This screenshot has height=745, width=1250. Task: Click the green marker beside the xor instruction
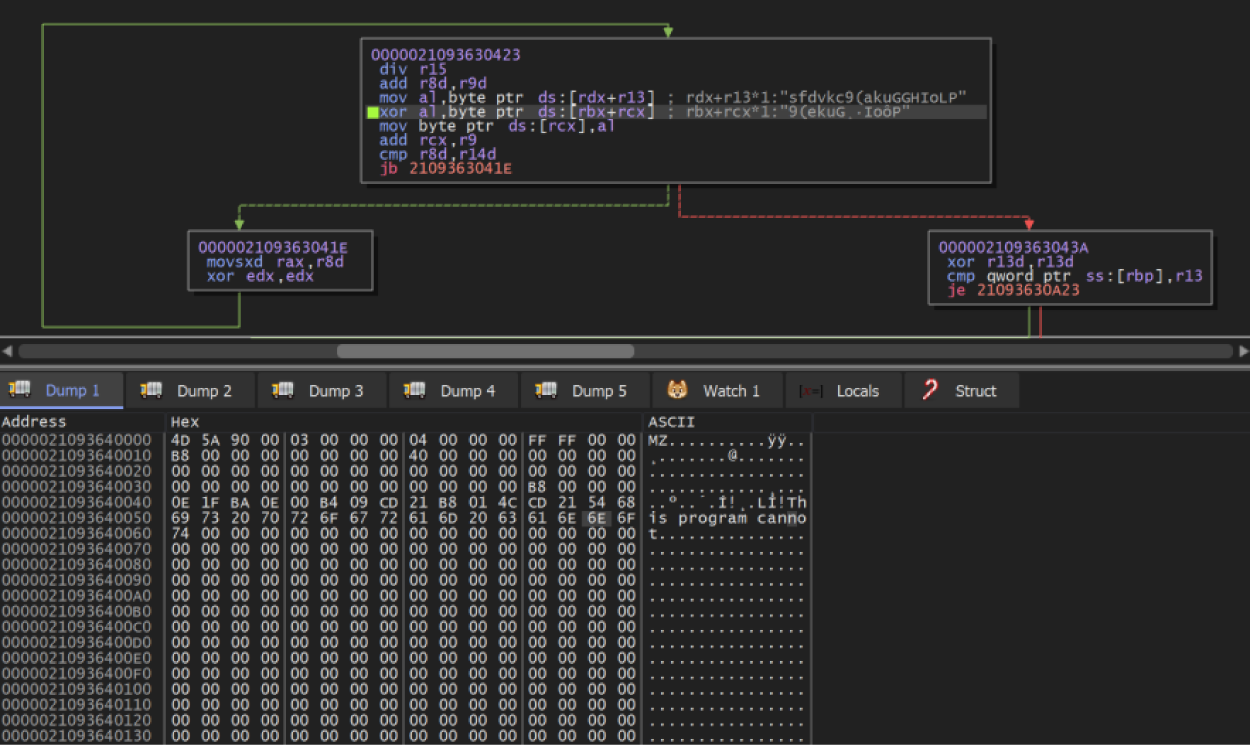(x=373, y=112)
